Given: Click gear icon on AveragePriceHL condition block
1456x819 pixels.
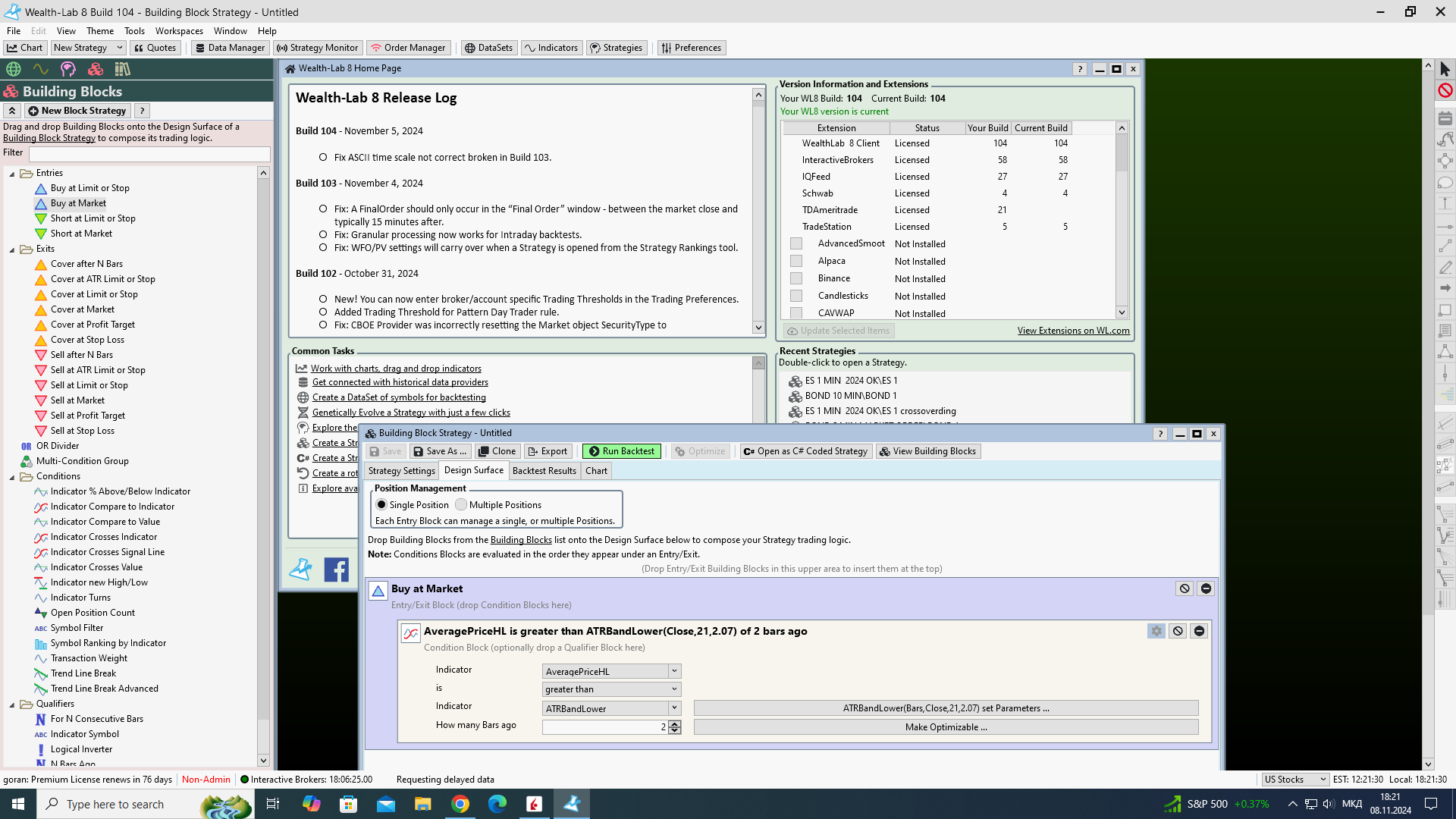Looking at the screenshot, I should click(x=1156, y=631).
